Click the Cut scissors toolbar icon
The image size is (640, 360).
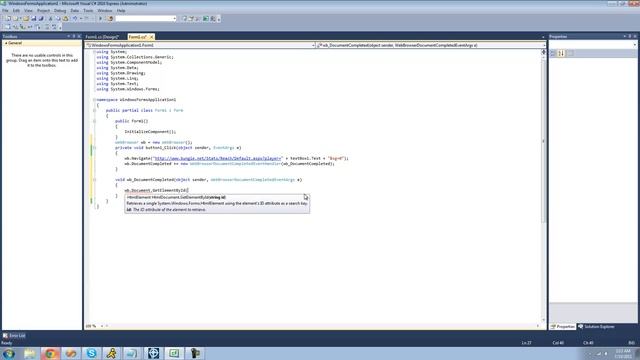coord(51,19)
